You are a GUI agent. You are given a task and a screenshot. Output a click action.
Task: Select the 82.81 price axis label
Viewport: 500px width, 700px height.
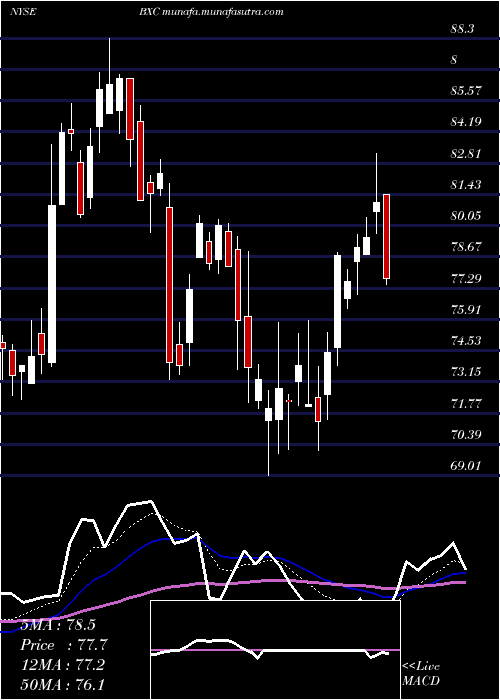click(466, 153)
